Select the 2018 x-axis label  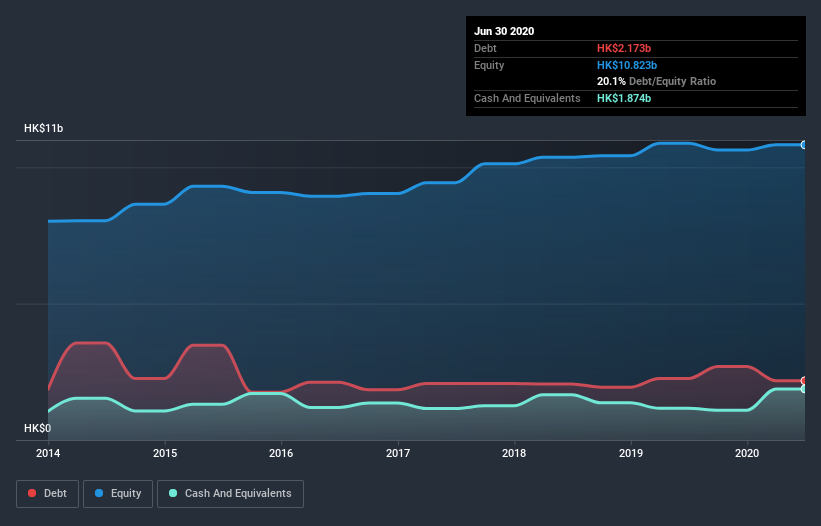tap(514, 453)
